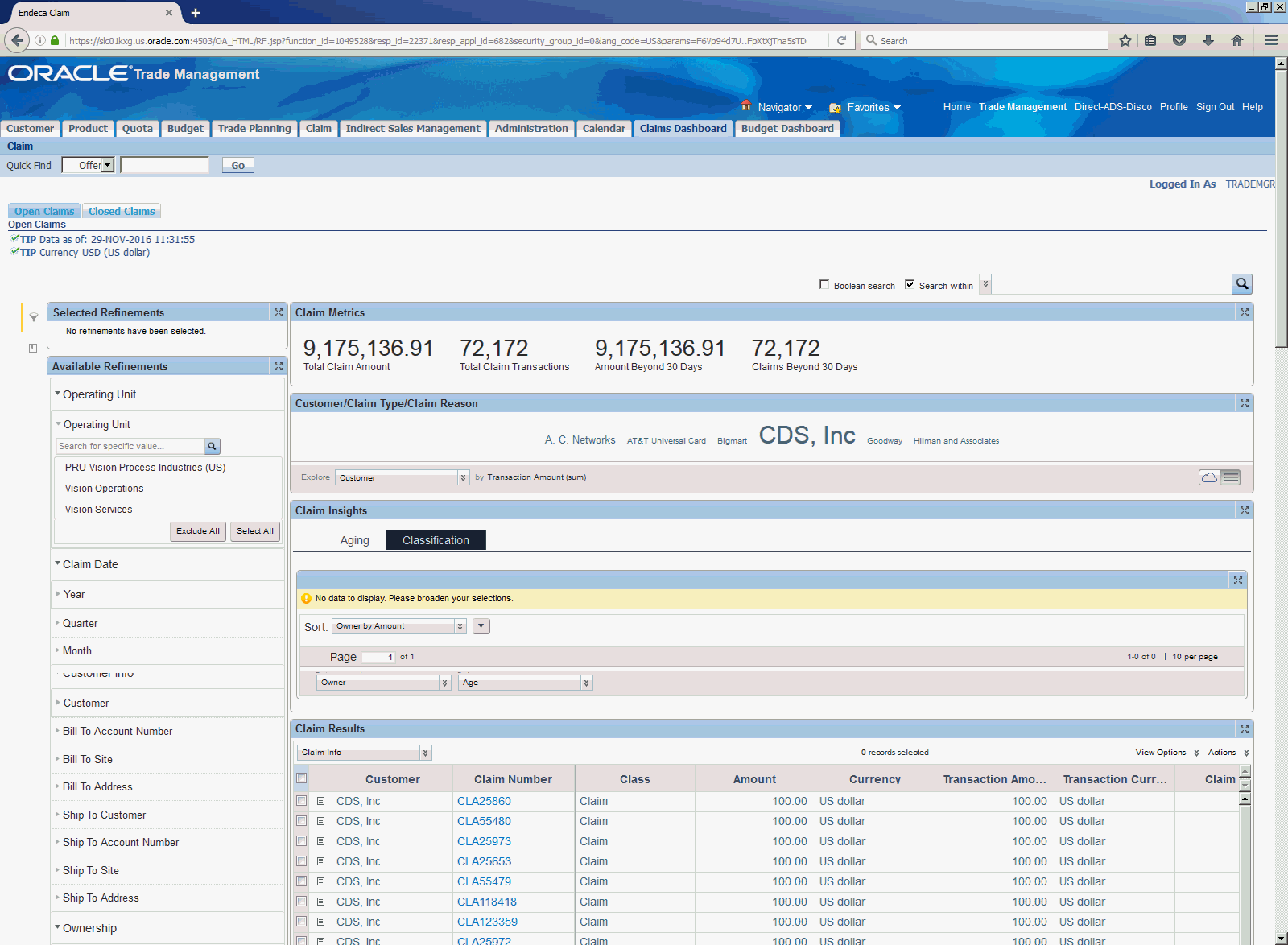Image resolution: width=1288 pixels, height=945 pixels.
Task: Check the row for claim CLA25860
Action: click(x=302, y=801)
